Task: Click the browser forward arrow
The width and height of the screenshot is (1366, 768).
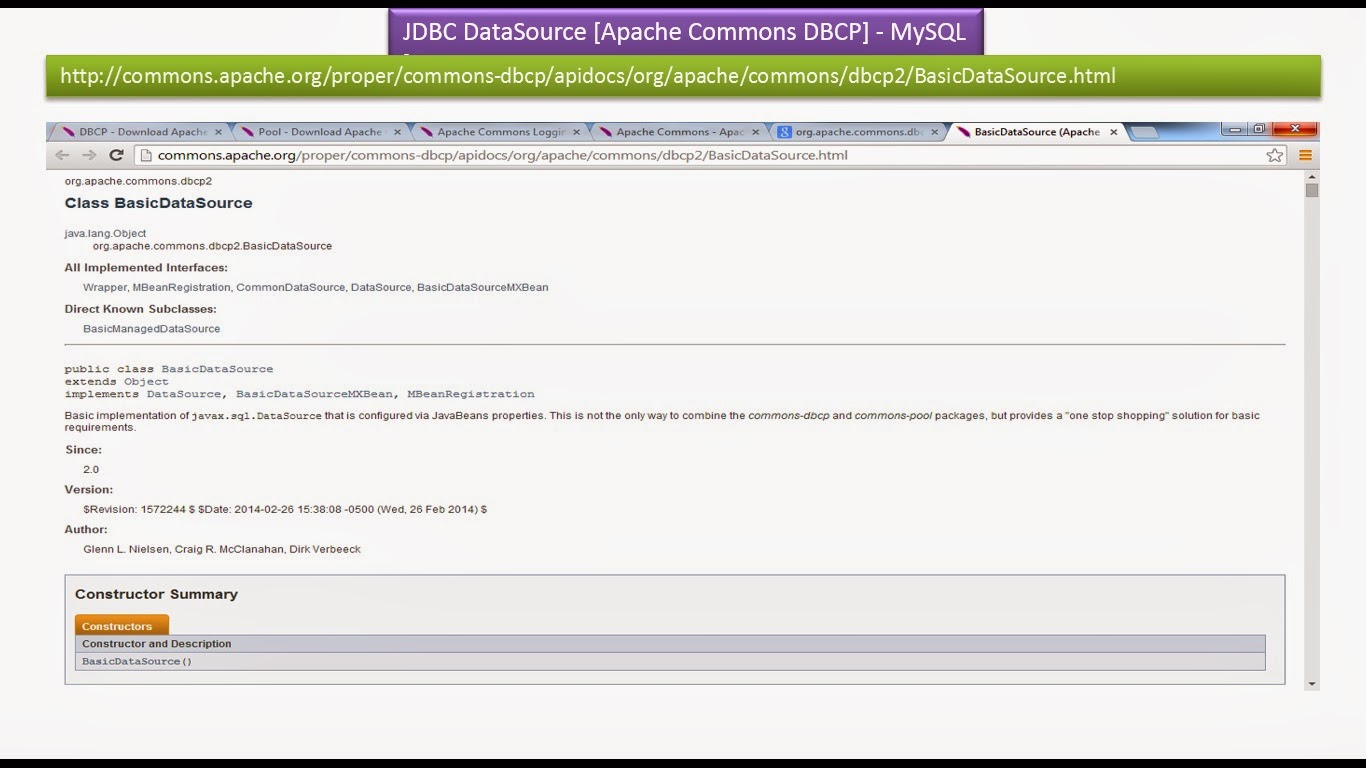Action: 89,155
